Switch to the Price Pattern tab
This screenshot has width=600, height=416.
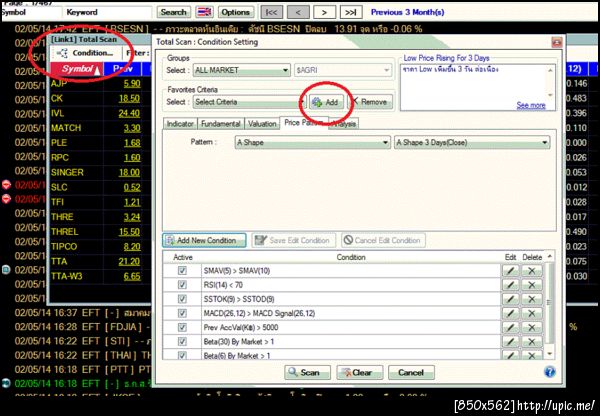pyautogui.click(x=303, y=123)
